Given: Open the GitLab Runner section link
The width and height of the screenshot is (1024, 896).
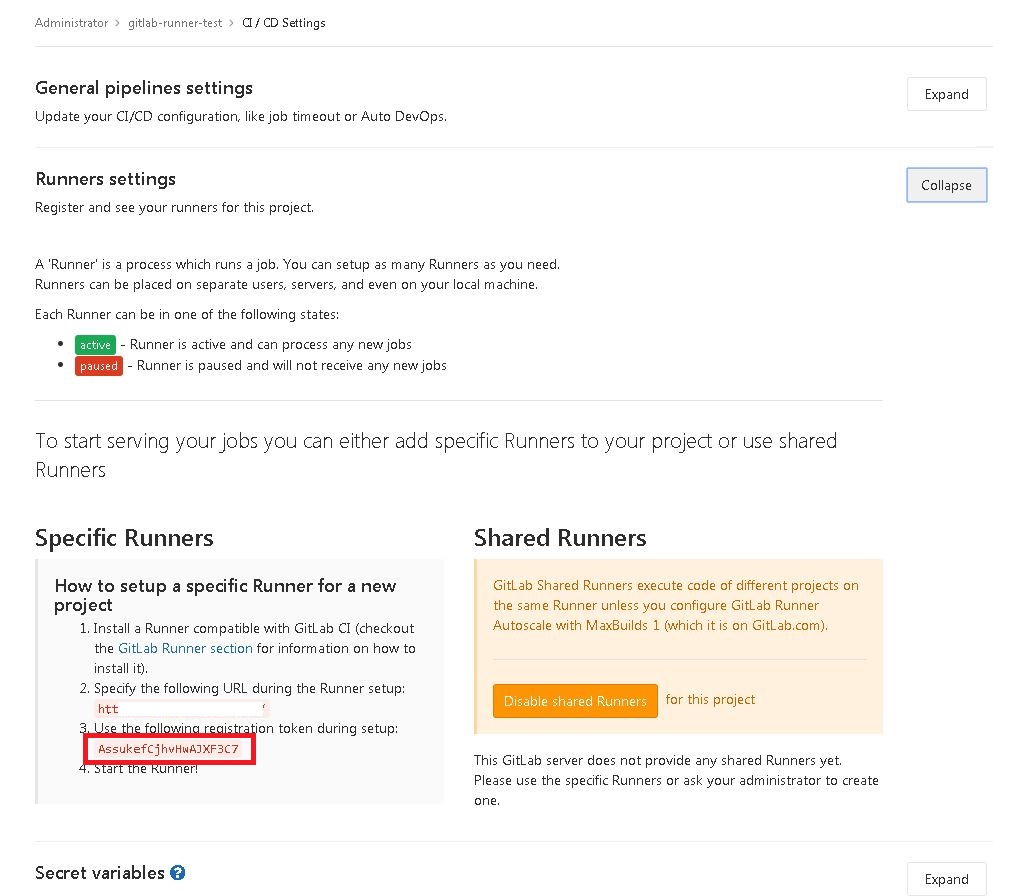Looking at the screenshot, I should pyautogui.click(x=185, y=648).
